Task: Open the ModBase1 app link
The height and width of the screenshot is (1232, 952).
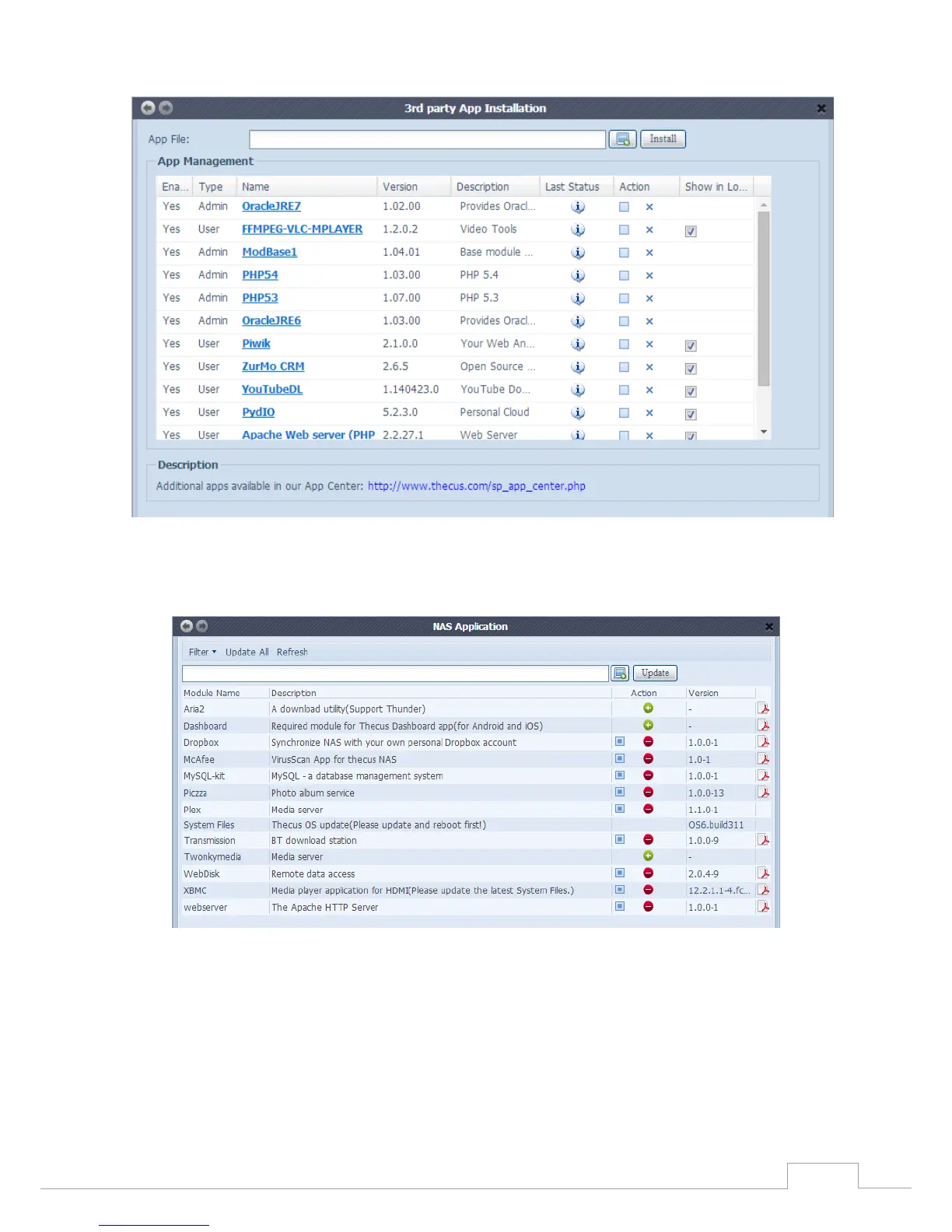Action: coord(269,252)
